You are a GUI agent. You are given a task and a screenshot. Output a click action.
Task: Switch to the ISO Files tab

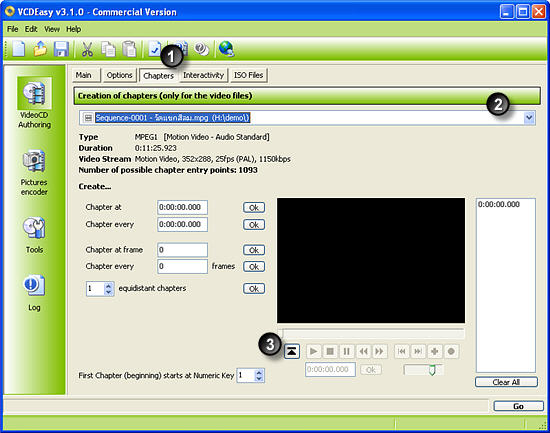[x=248, y=75]
